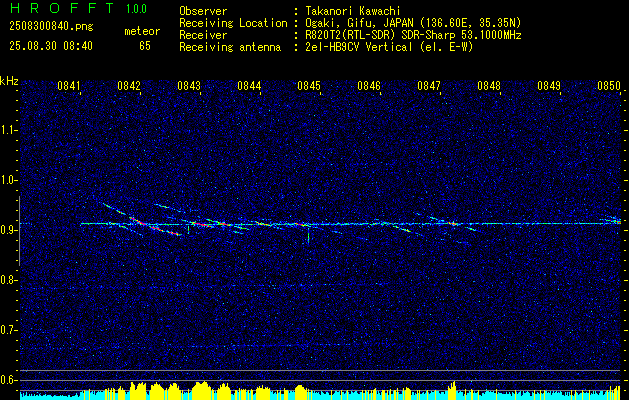Click the gray vertical frequency range bar
This screenshot has height=400, width=629.
(19, 231)
